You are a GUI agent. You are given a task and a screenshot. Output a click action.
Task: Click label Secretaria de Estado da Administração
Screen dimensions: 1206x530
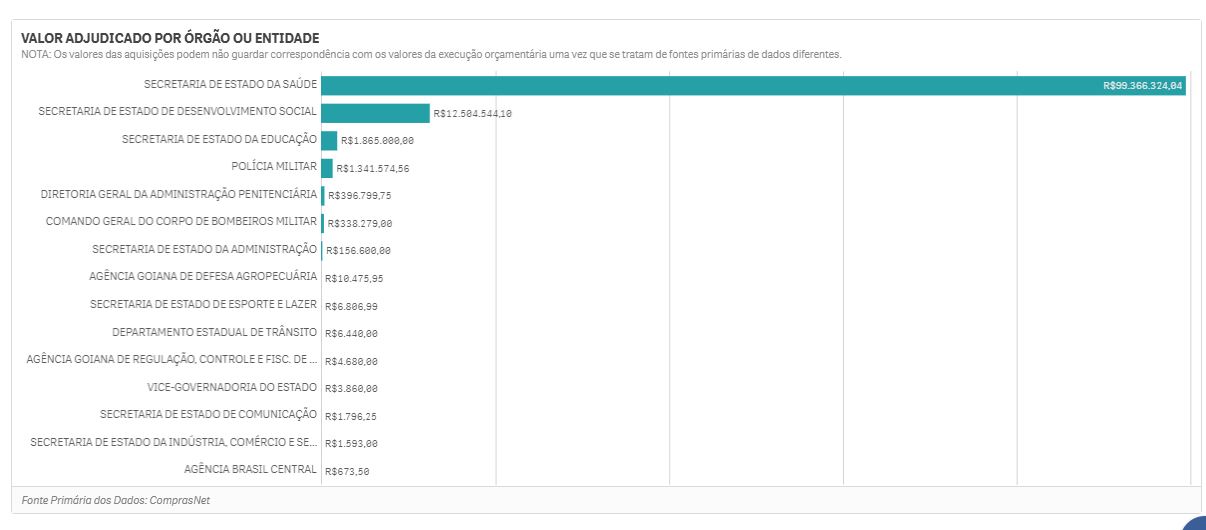click(204, 248)
